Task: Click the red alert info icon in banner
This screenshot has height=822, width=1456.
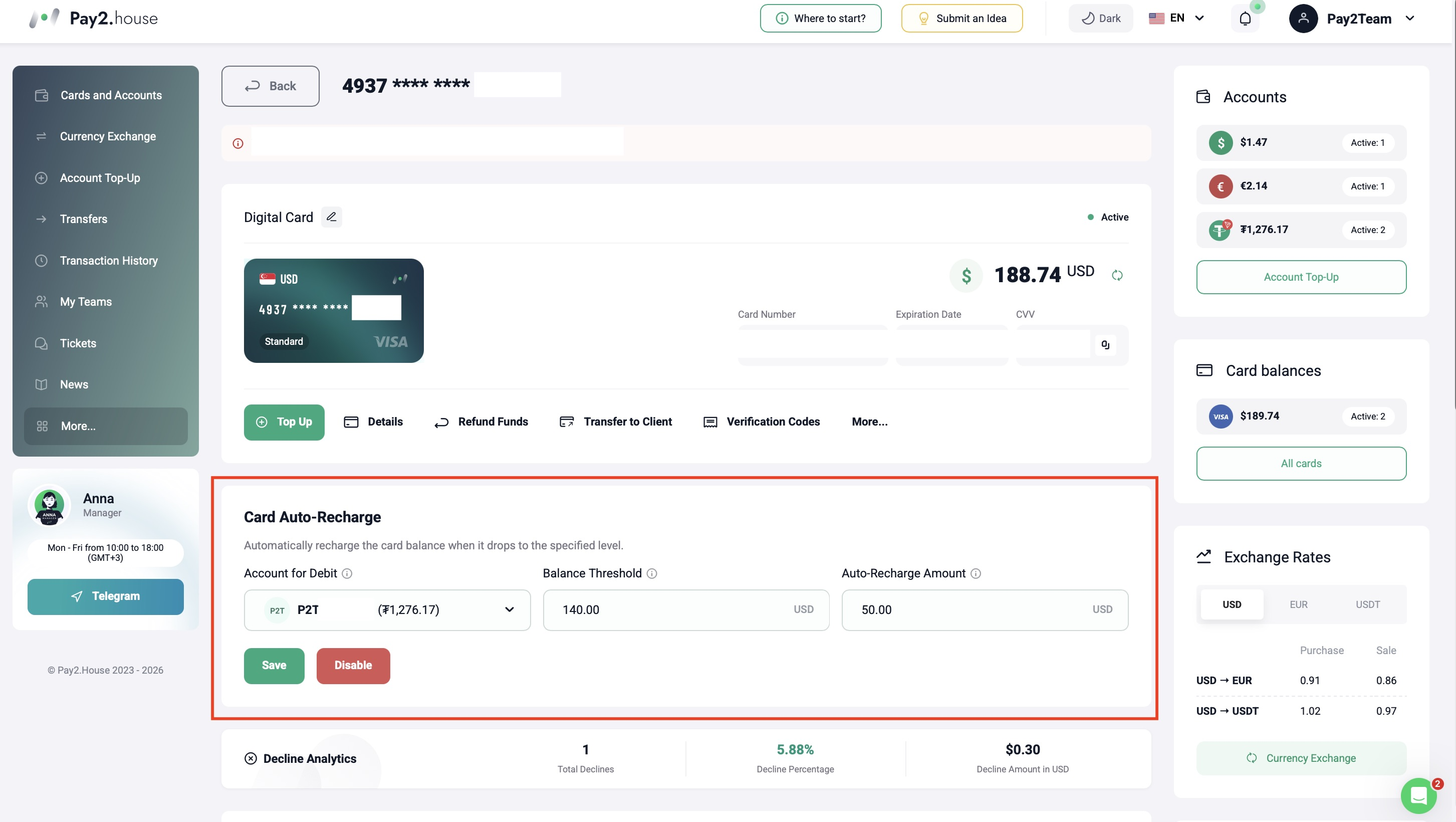Action: point(238,143)
